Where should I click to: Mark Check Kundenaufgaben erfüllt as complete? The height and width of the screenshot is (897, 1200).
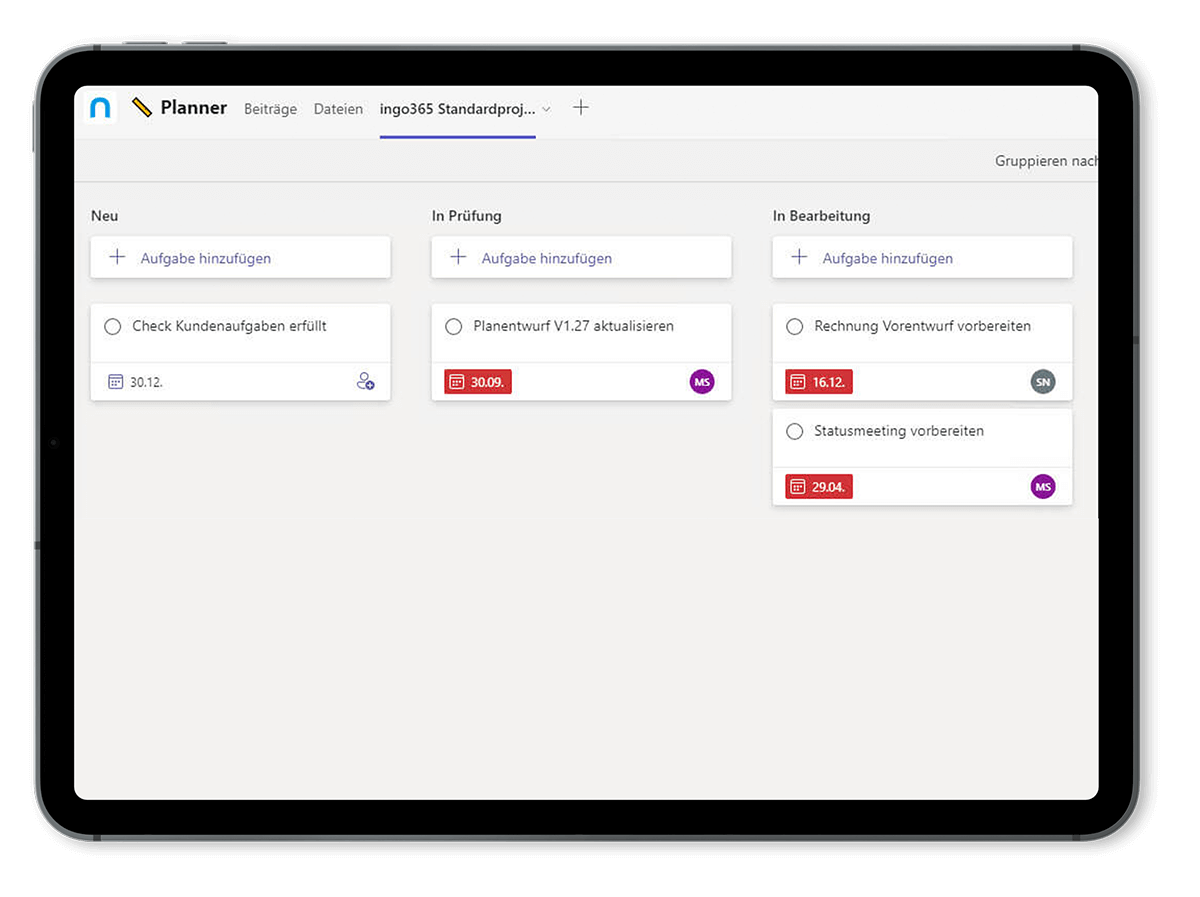[x=113, y=326]
